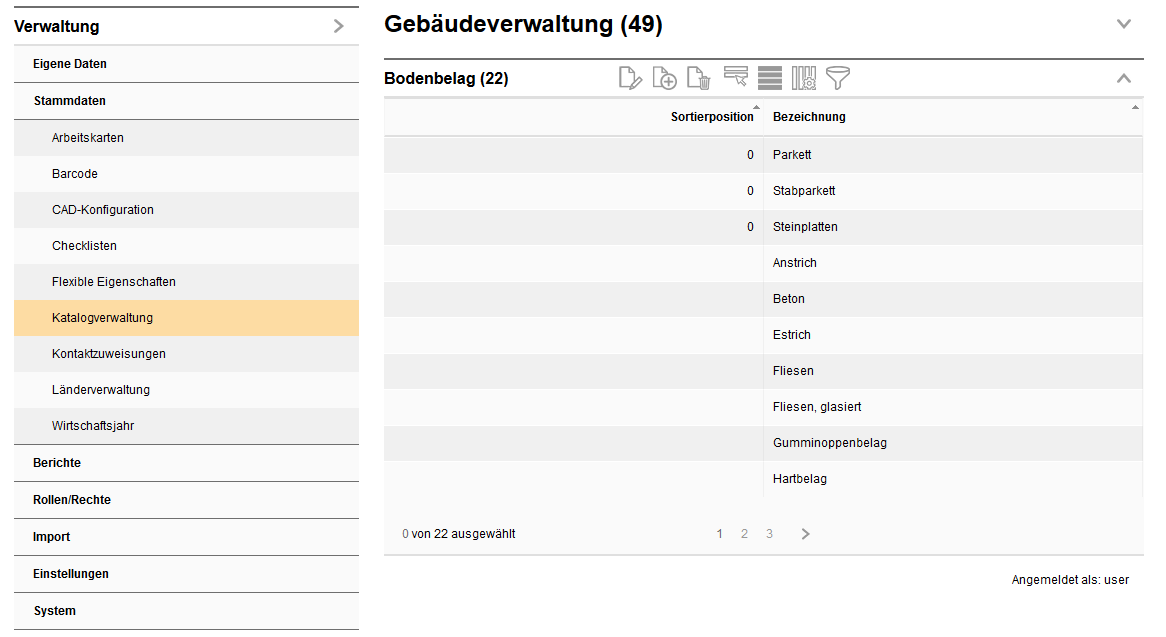Collapse the Bodenbelag section
Image resolution: width=1166 pixels, height=637 pixels.
[1123, 78]
